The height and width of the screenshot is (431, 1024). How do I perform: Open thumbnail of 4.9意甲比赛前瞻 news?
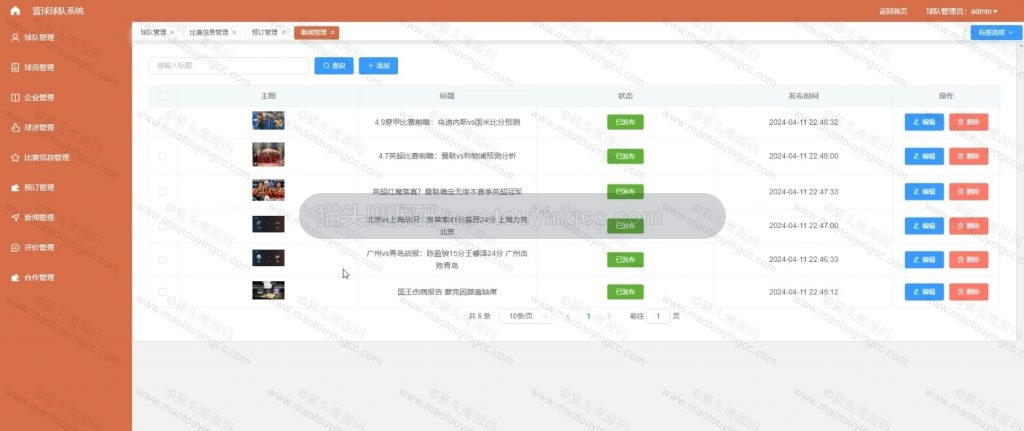(268, 121)
